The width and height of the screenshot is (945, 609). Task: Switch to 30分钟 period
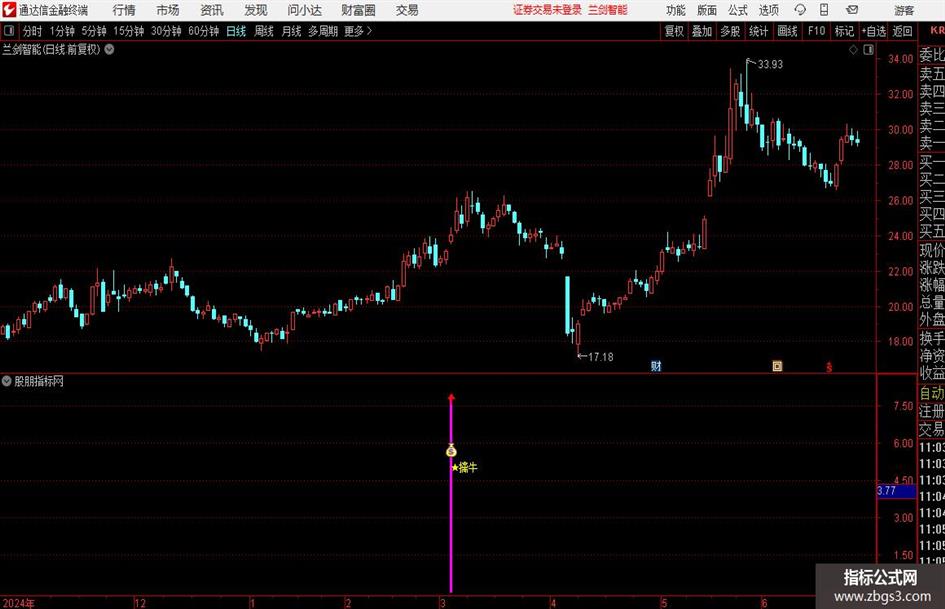[166, 31]
